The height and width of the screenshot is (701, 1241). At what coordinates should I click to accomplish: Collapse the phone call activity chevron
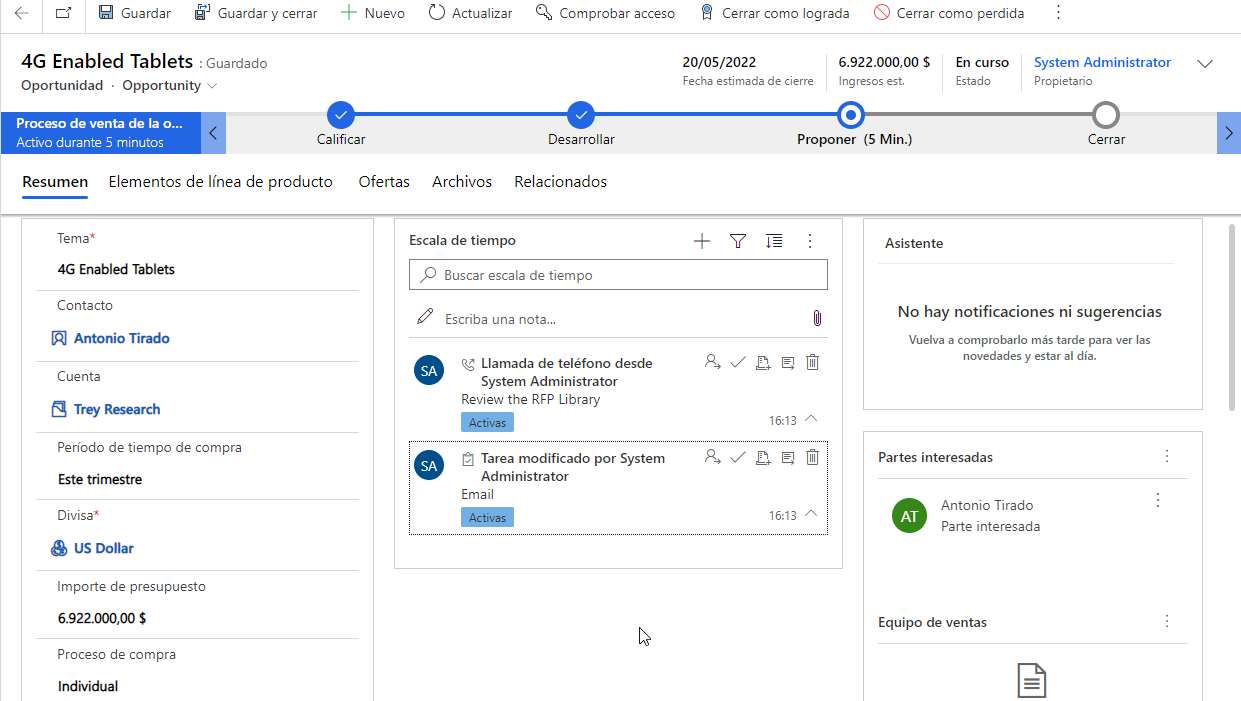[811, 419]
